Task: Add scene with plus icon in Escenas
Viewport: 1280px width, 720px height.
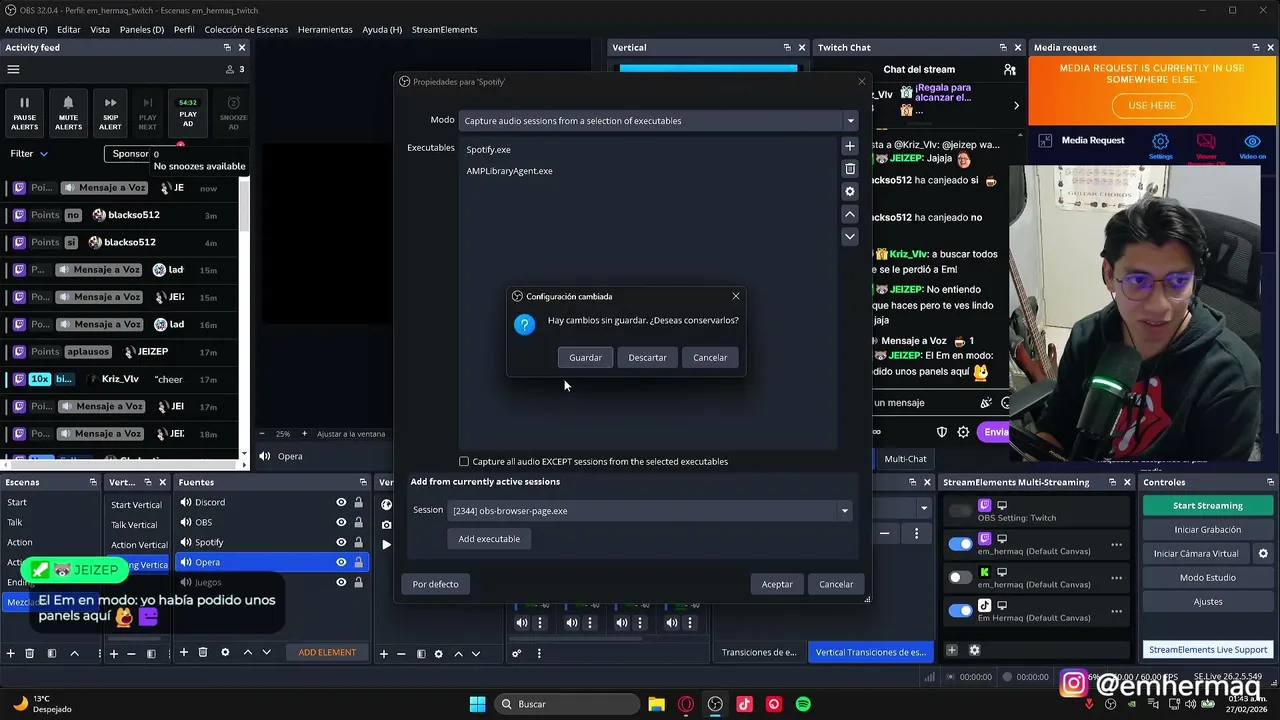Action: [x=11, y=653]
